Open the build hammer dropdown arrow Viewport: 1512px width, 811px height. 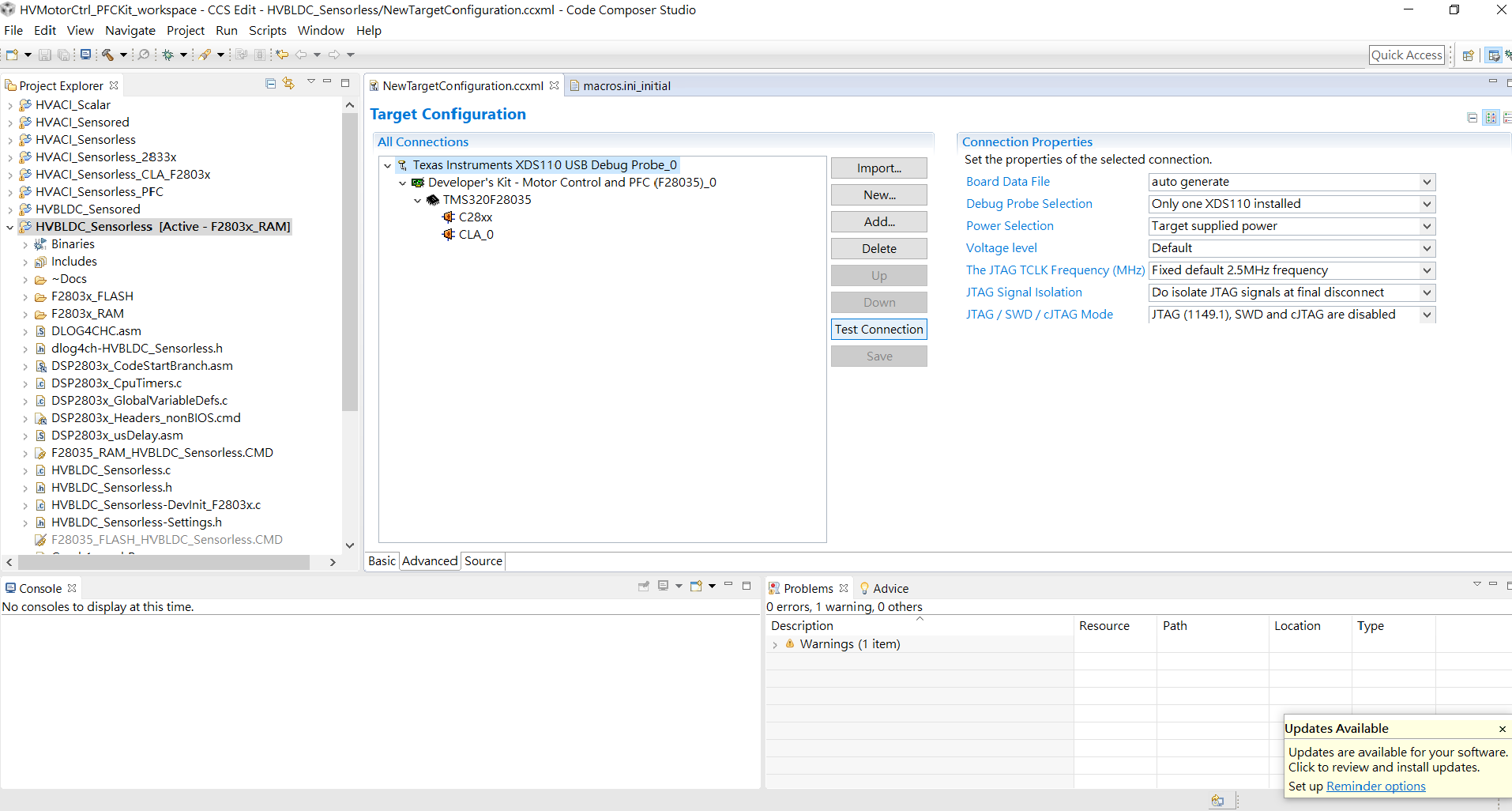123,55
